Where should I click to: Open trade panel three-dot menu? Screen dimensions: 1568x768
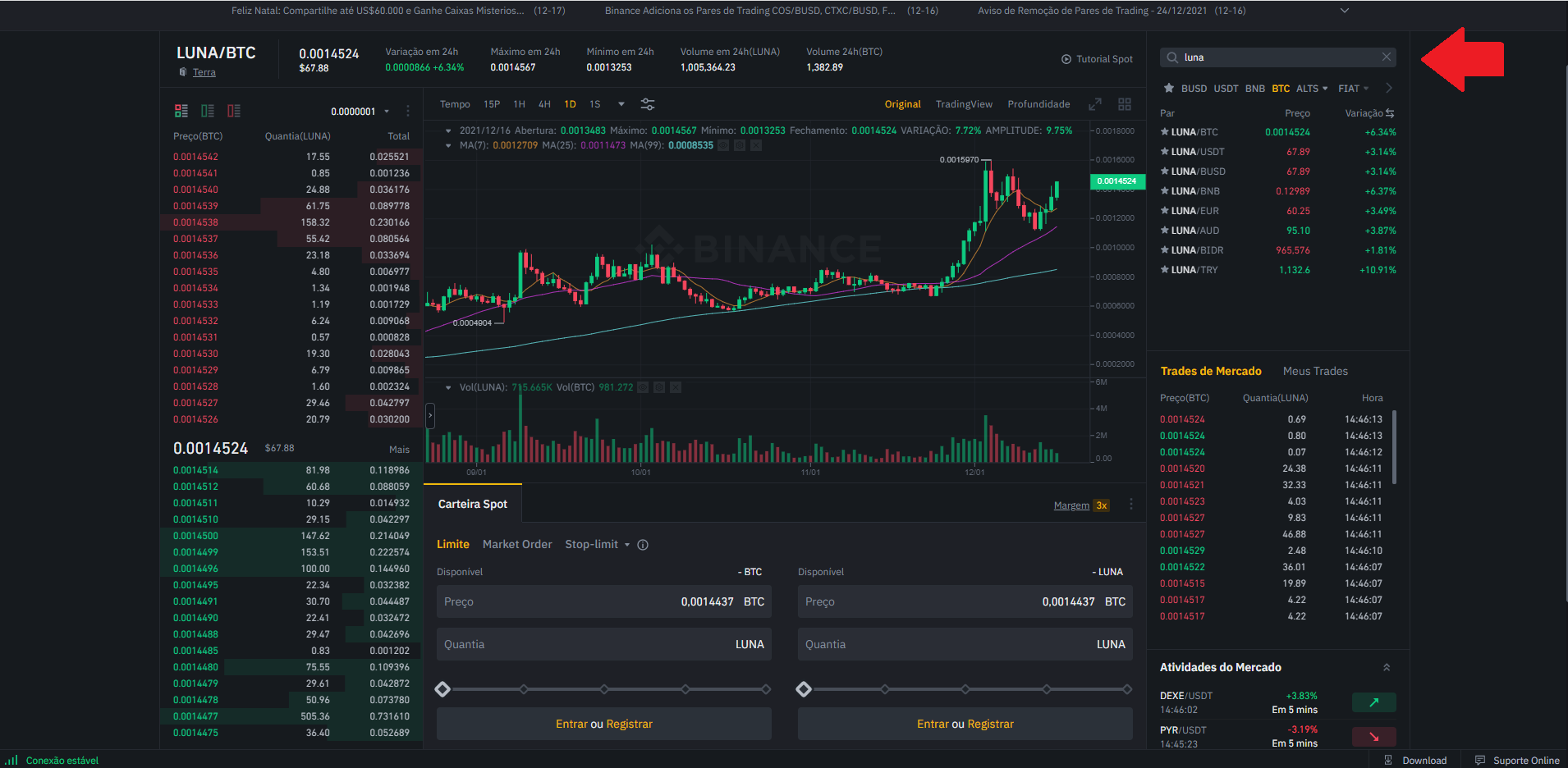coord(1131,504)
